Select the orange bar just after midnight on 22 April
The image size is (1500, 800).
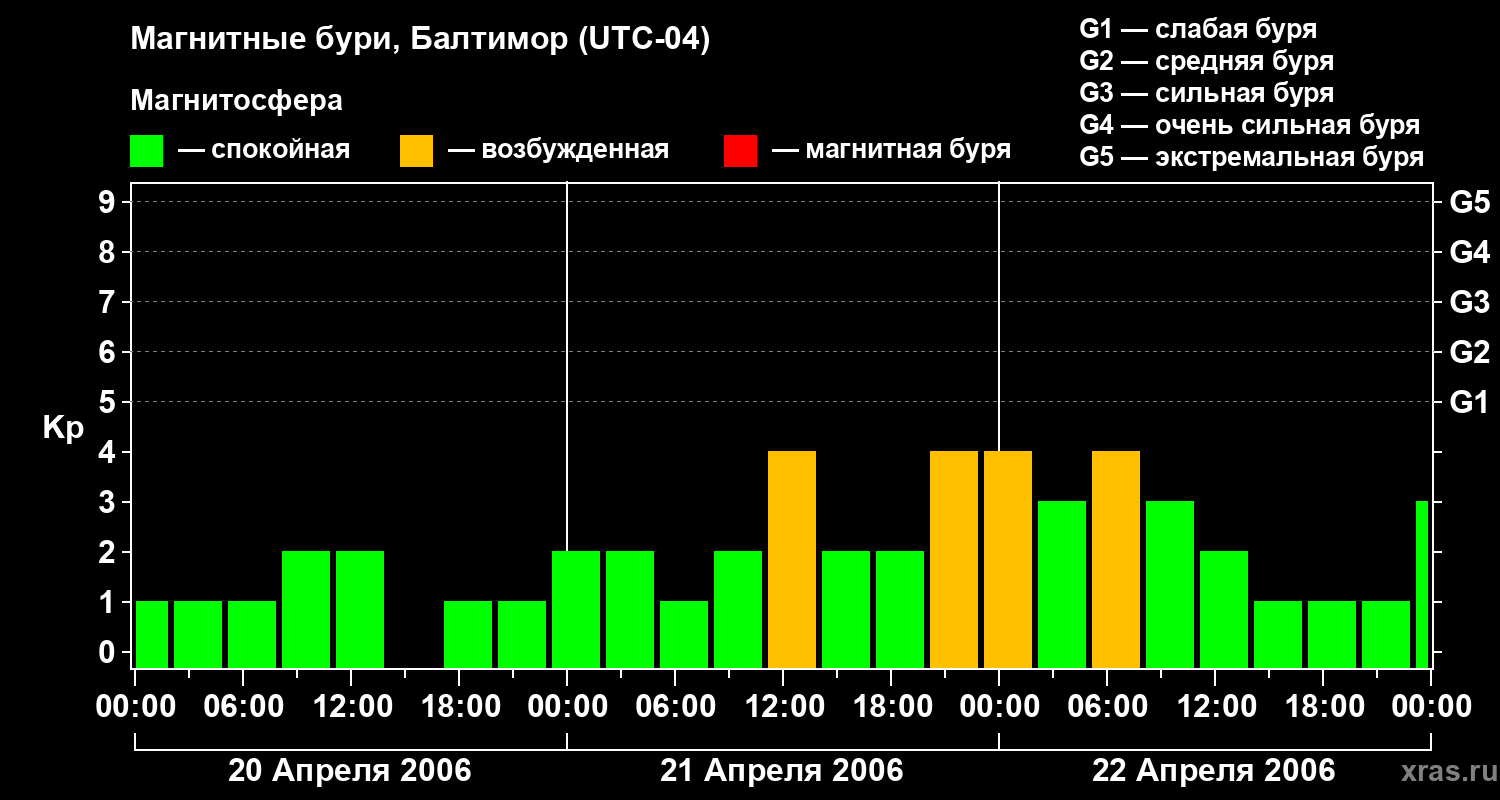click(x=1008, y=560)
